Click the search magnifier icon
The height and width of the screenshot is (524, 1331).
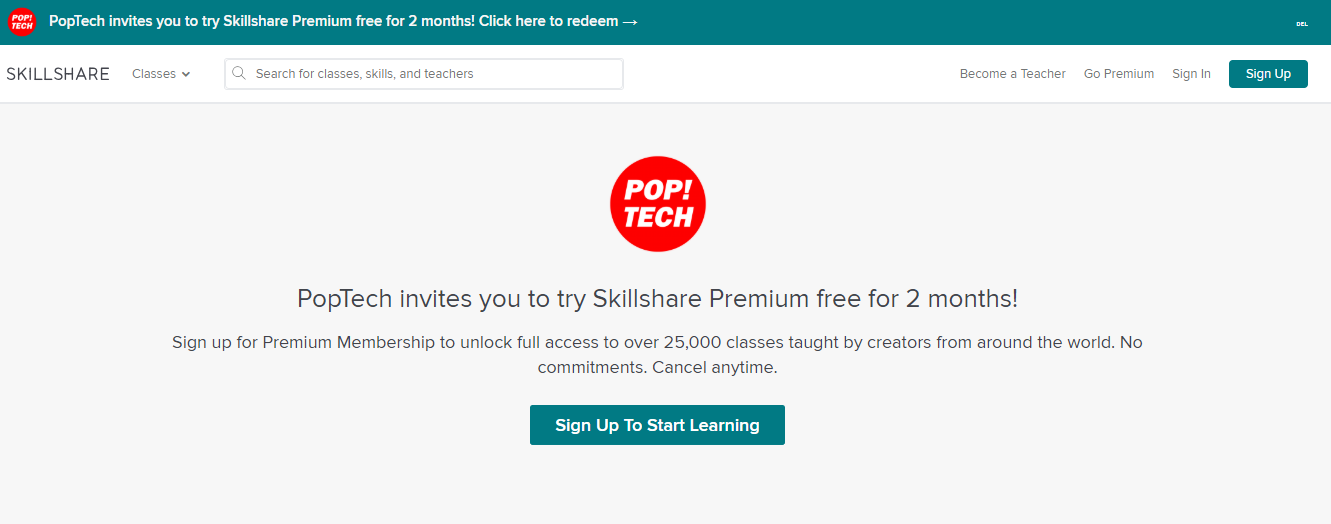click(x=239, y=73)
